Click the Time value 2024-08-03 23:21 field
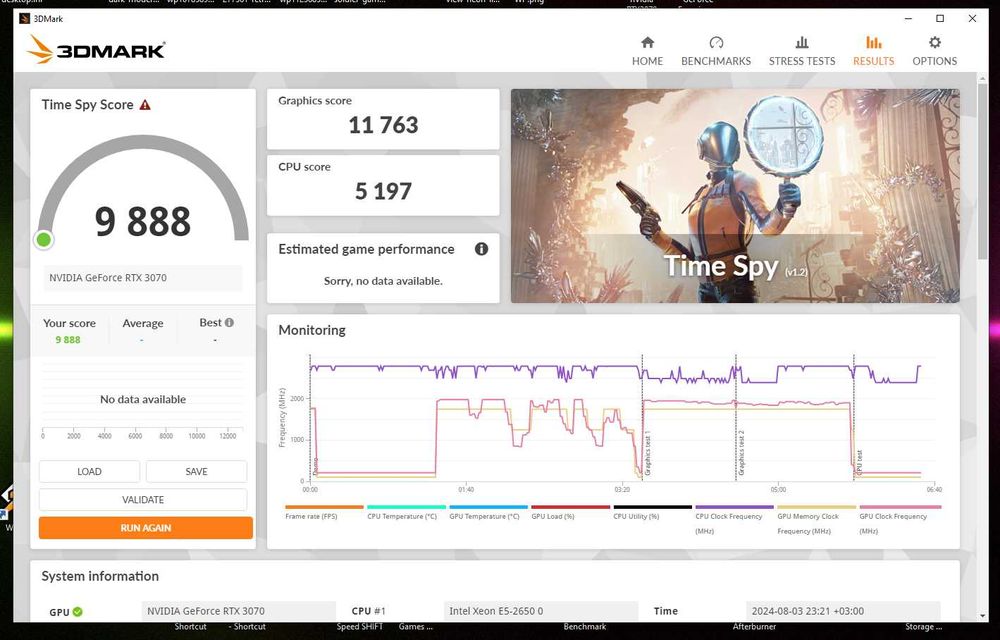 pos(843,611)
